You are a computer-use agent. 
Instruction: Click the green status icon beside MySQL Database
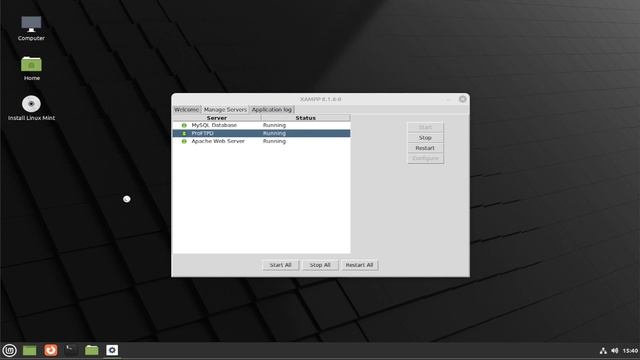(x=184, y=125)
